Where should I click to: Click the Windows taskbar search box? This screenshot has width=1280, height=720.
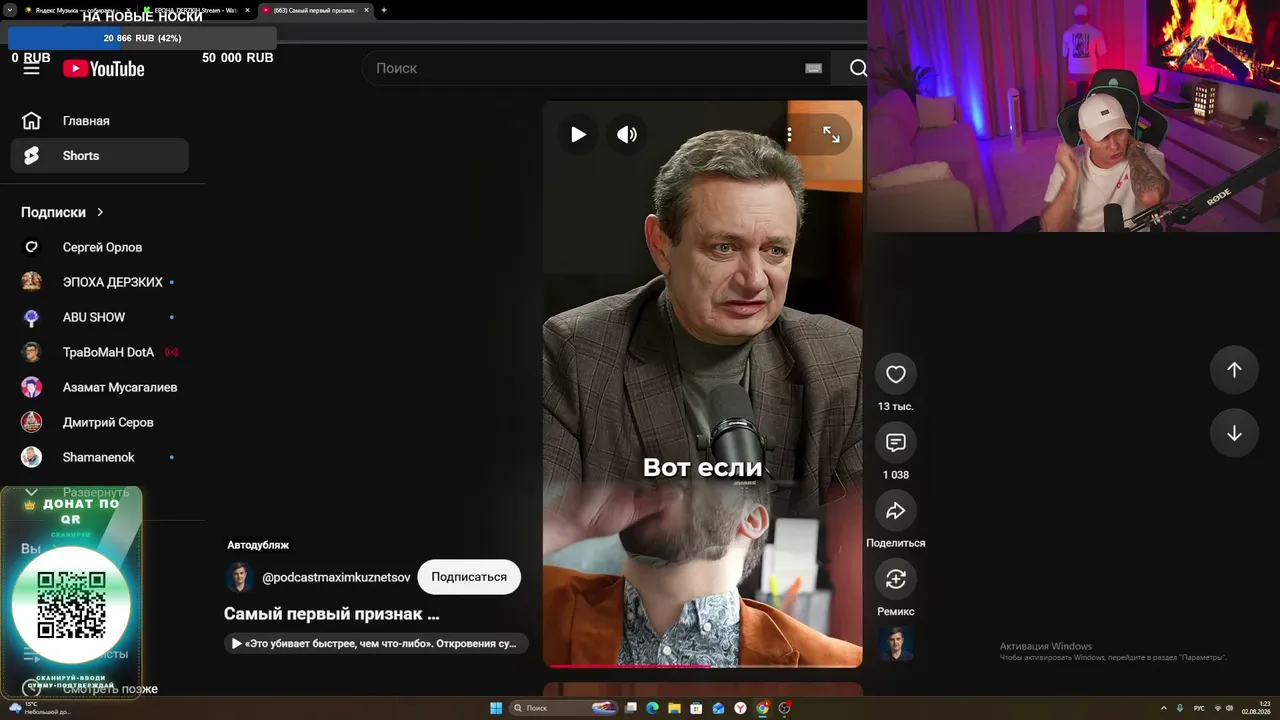point(565,708)
